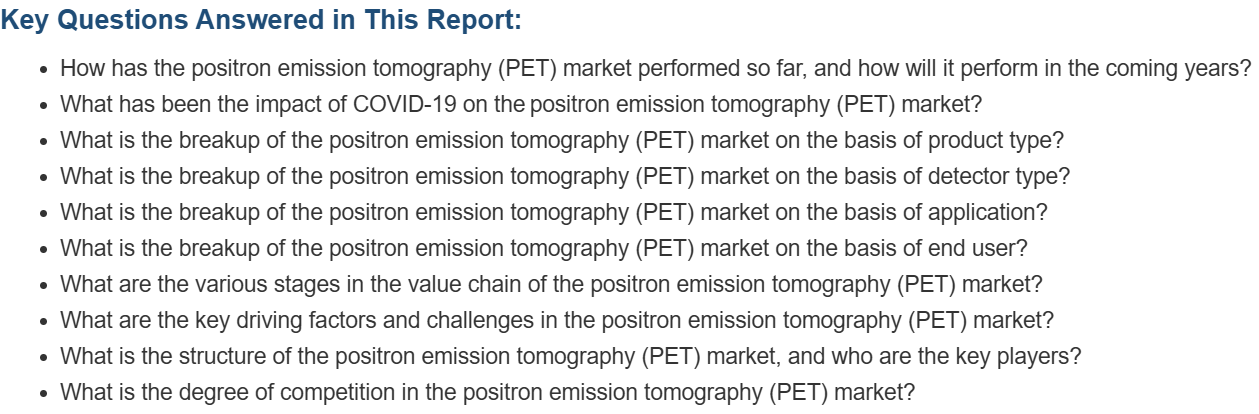
Task: Click the question about PET market performance so far
Action: 656,69
